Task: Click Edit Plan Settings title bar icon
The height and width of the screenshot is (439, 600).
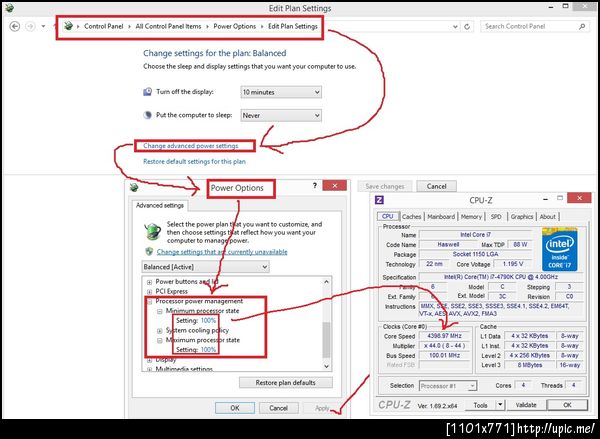Action: 10,7
